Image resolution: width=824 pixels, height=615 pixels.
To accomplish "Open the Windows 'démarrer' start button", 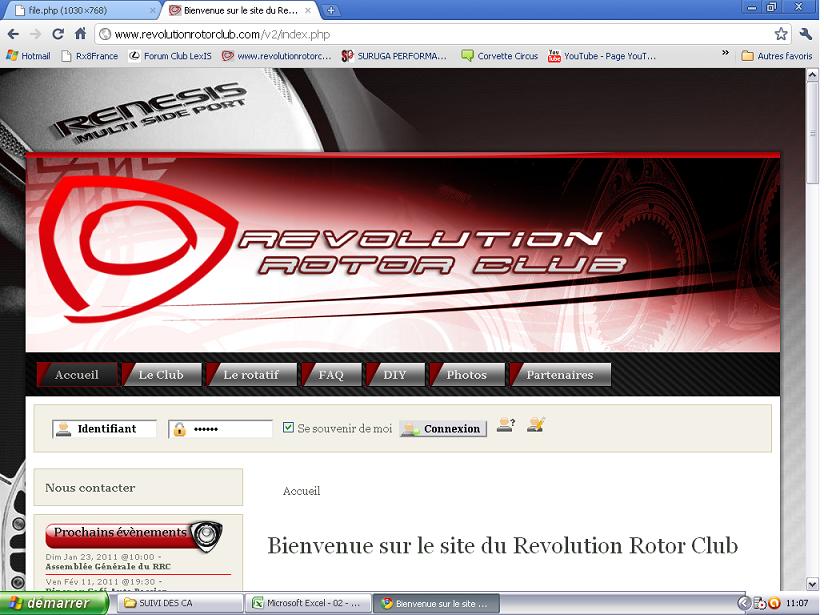I will (50, 603).
